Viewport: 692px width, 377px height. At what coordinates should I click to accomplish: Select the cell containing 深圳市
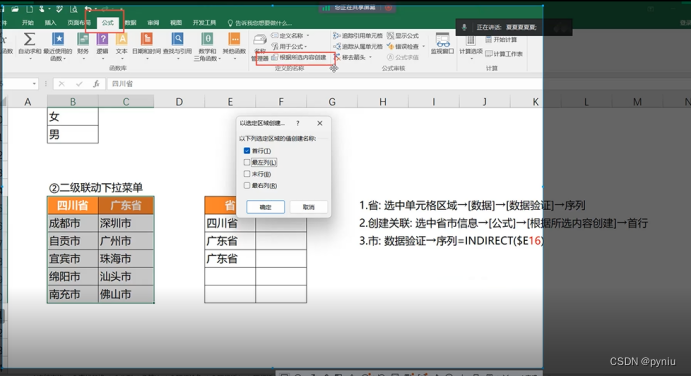[126, 223]
